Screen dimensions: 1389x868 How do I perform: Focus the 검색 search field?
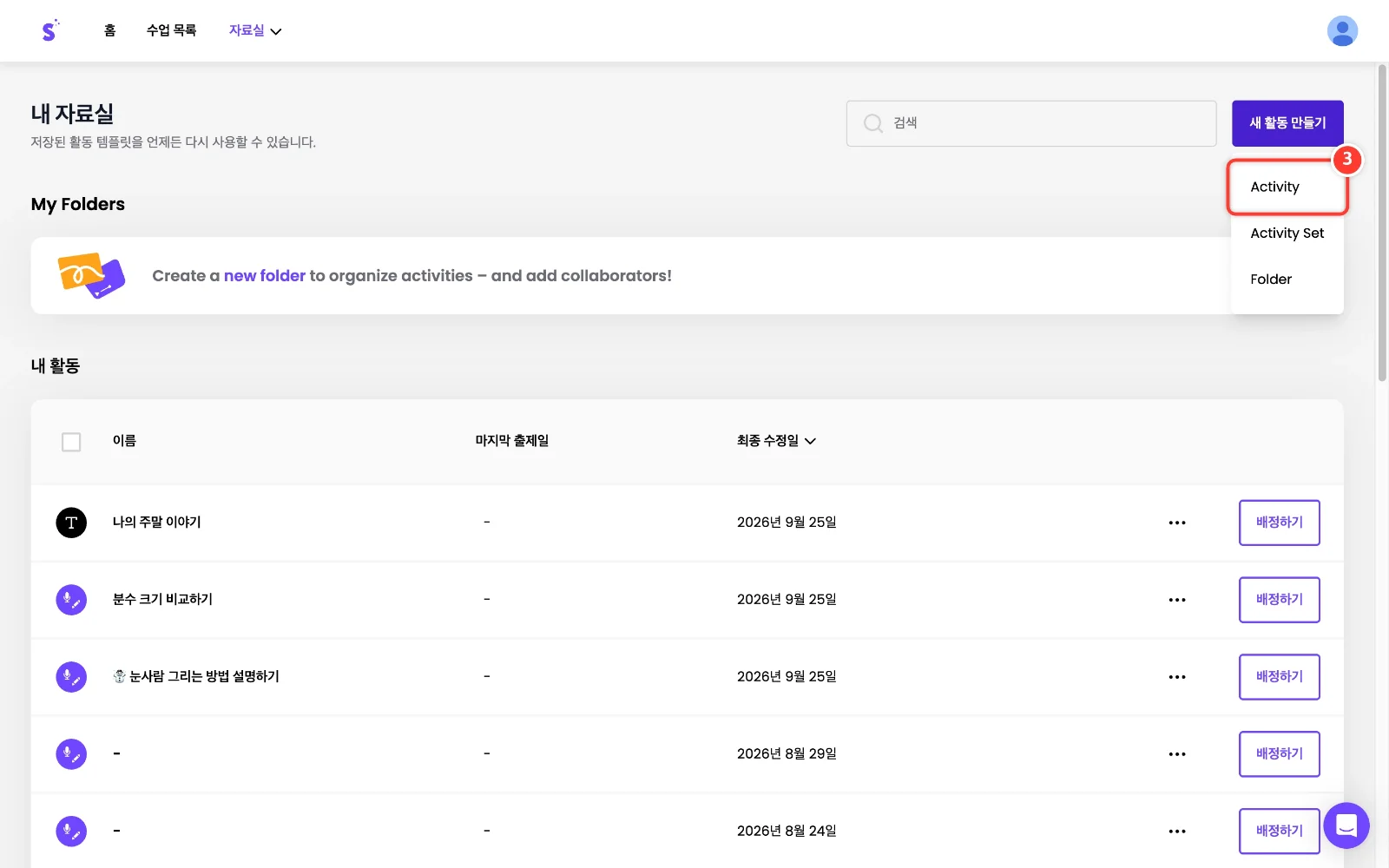pos(1031,123)
